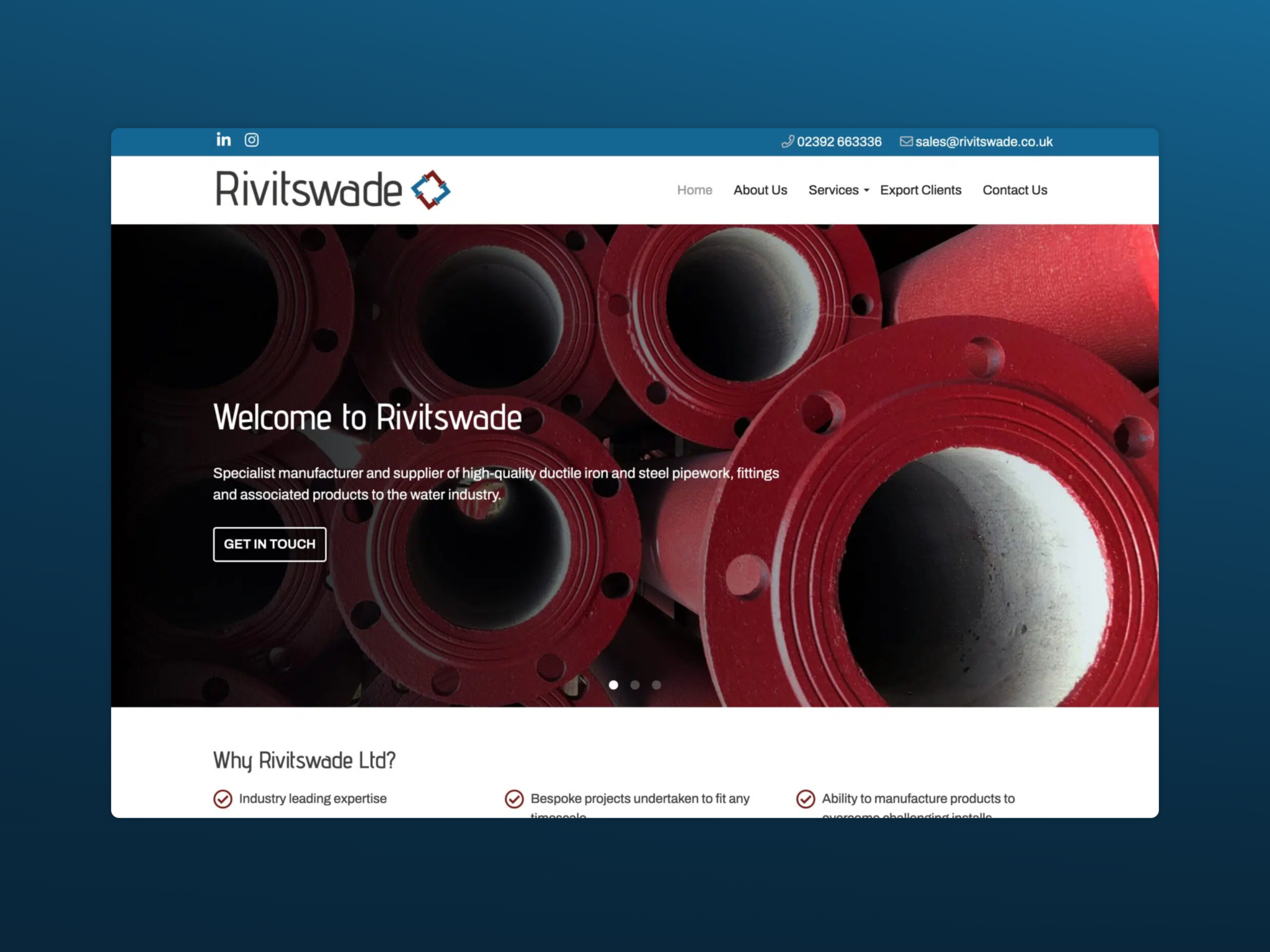
Task: Open the Contact Us page
Action: 1015,190
